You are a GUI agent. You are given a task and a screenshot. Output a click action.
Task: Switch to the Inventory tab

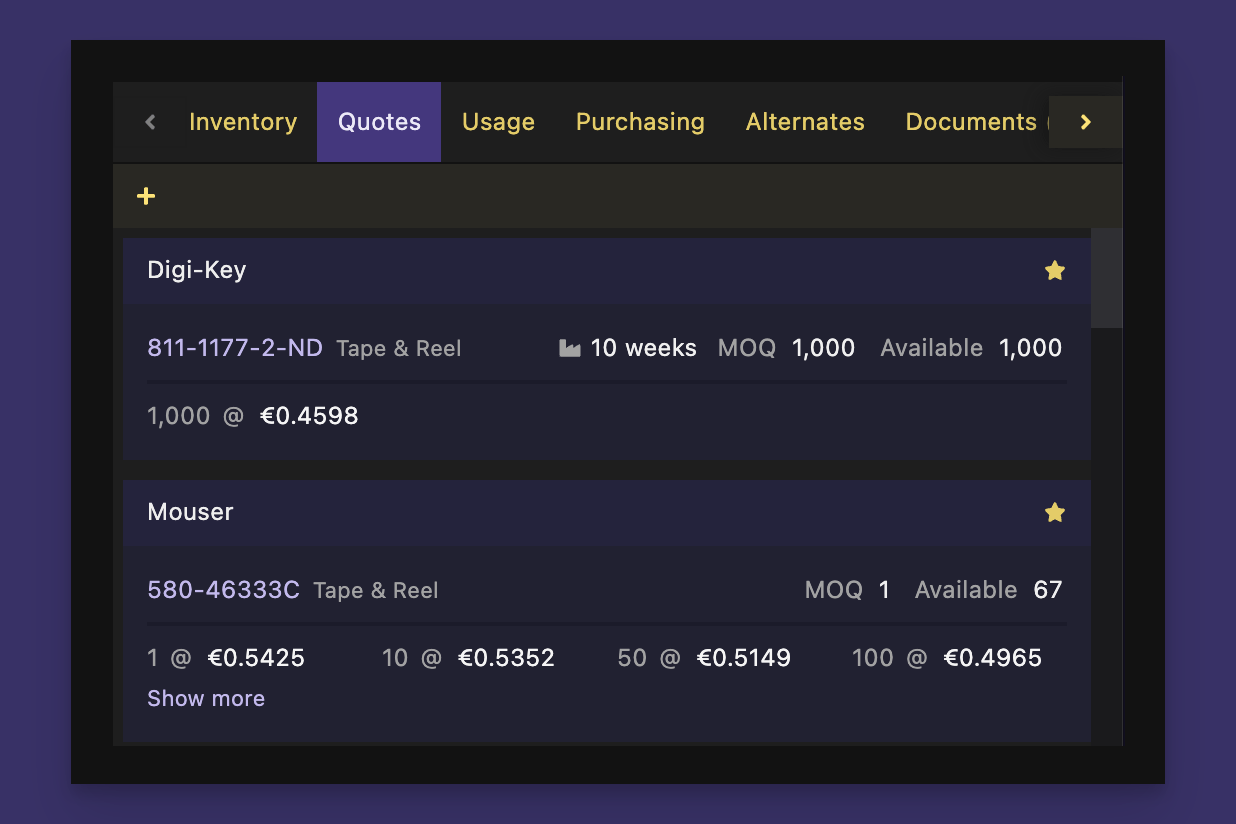pos(243,122)
